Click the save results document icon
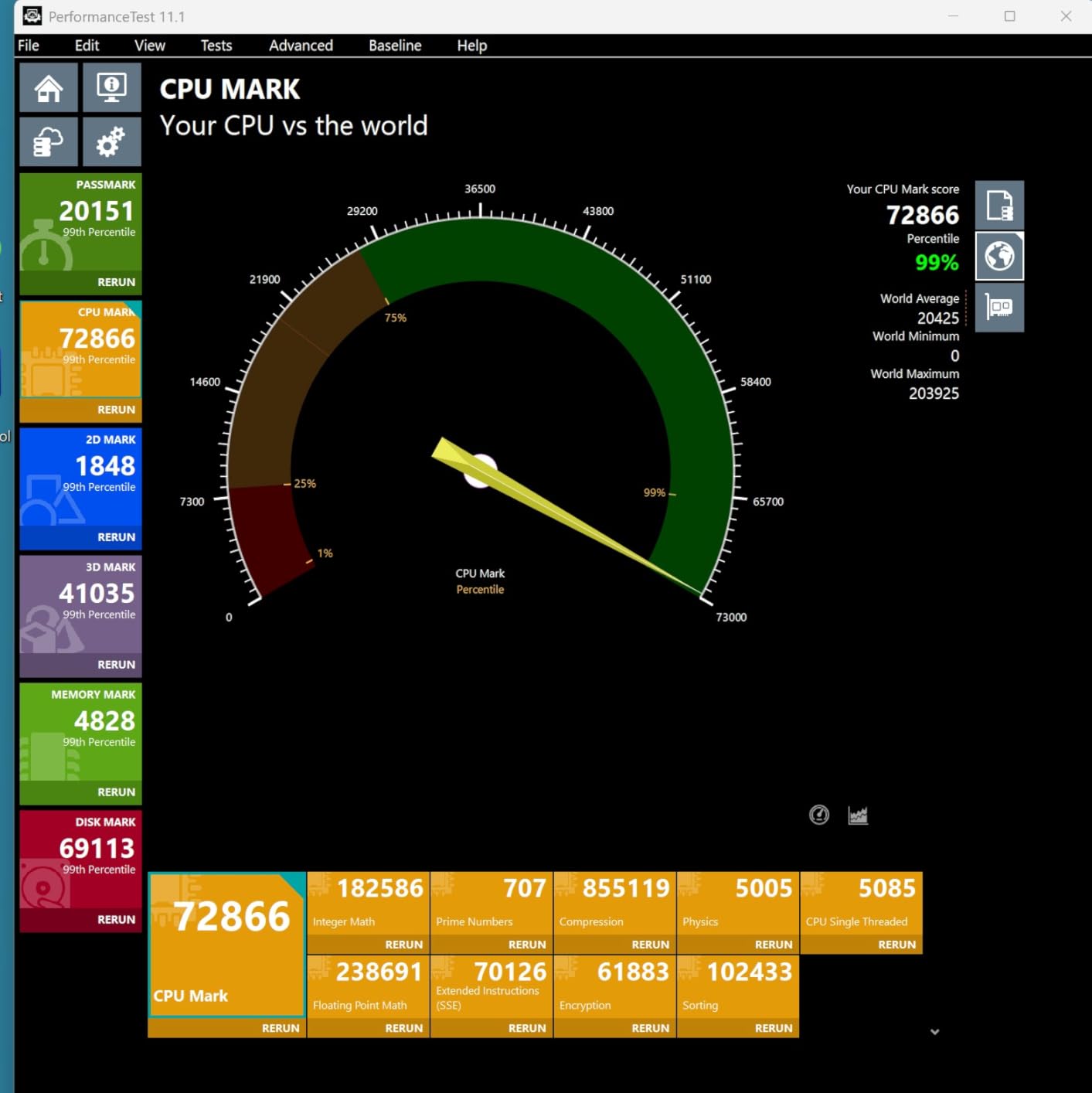 (999, 206)
